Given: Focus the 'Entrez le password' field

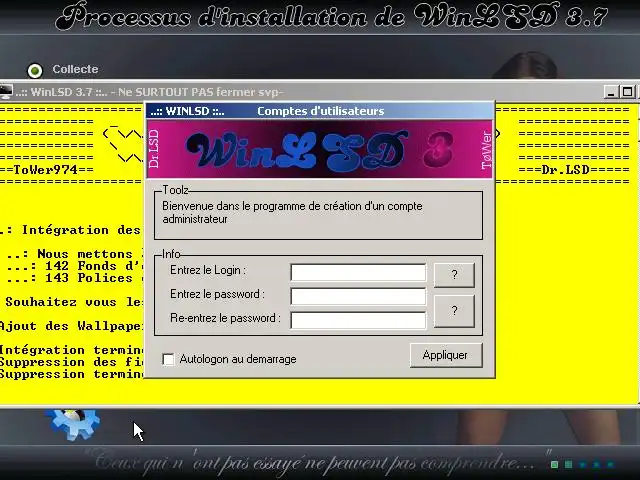Looking at the screenshot, I should coord(358,296).
